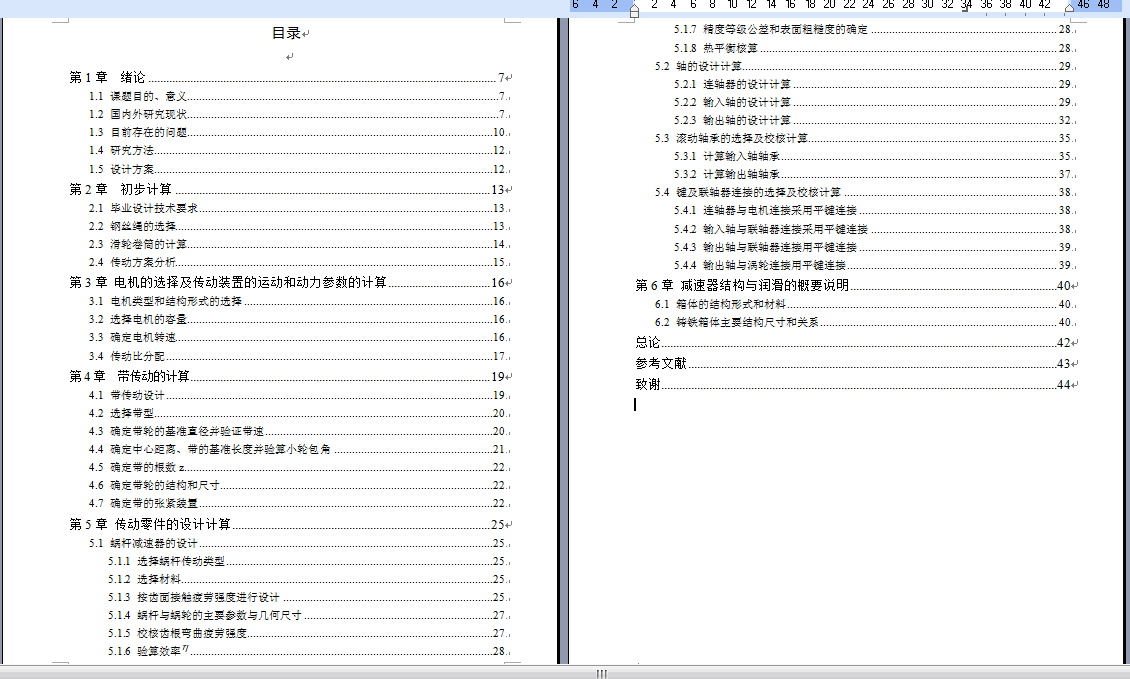Click the hanging indent marker on the ruler

coord(634,8)
